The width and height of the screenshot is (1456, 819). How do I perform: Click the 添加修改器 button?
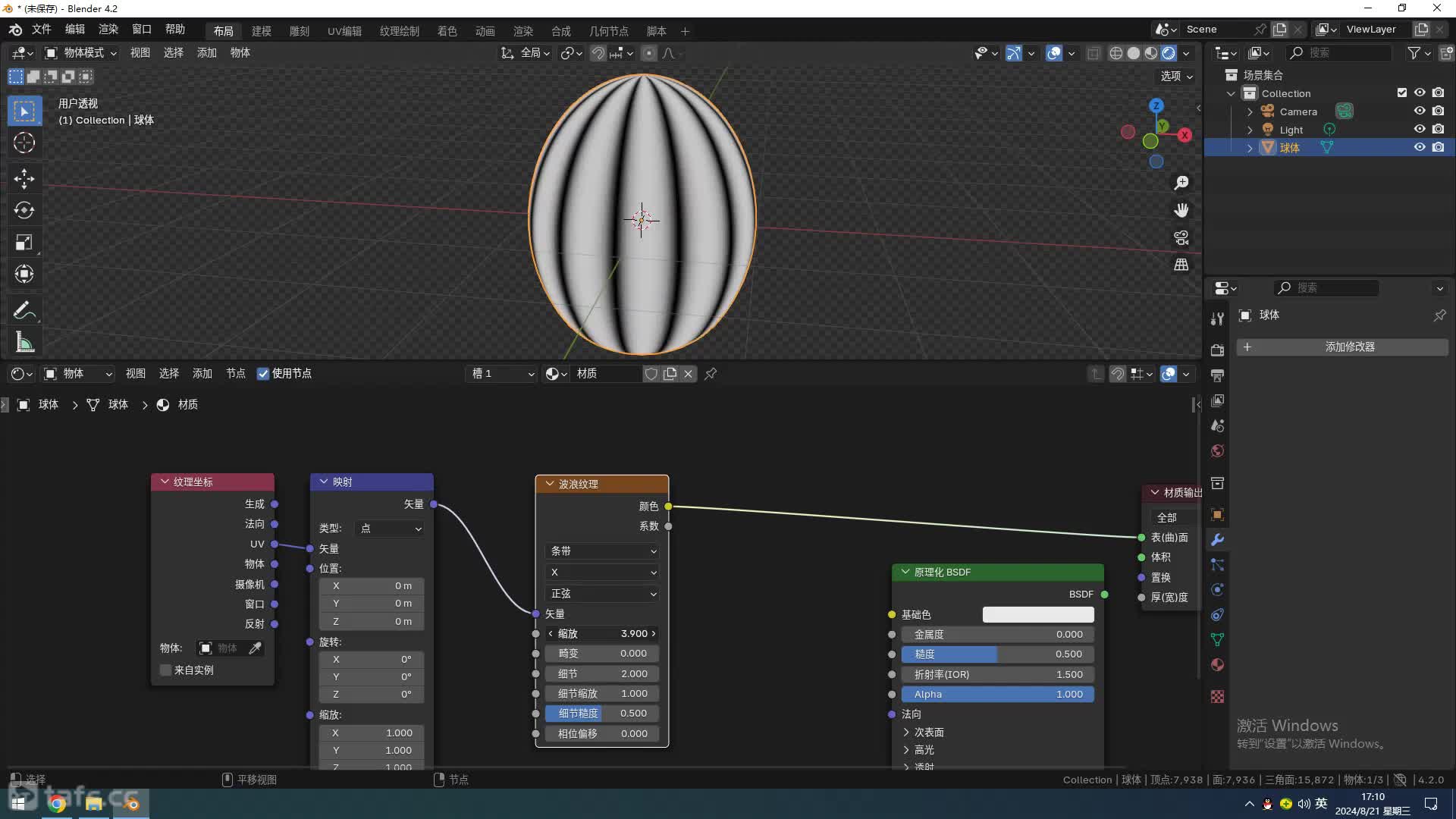[1342, 347]
